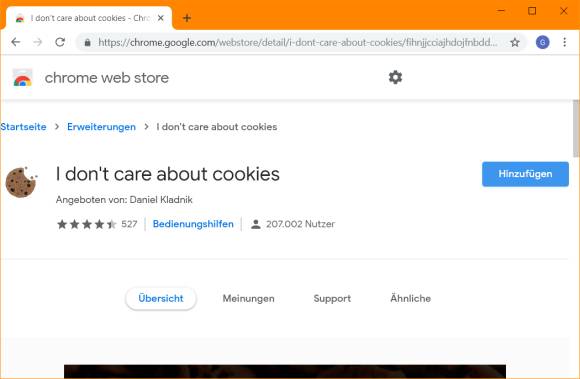Click the star rating with 527 reviews

97,224
